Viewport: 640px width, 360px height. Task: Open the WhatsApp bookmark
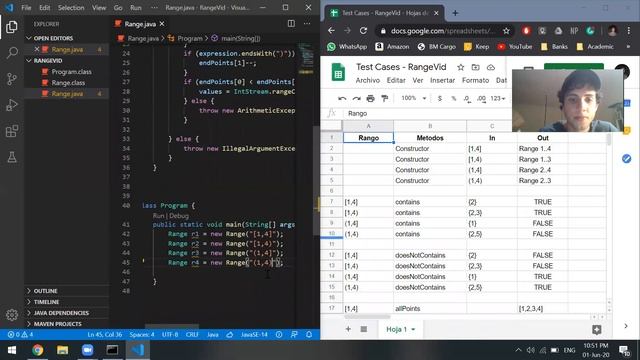[x=347, y=47]
